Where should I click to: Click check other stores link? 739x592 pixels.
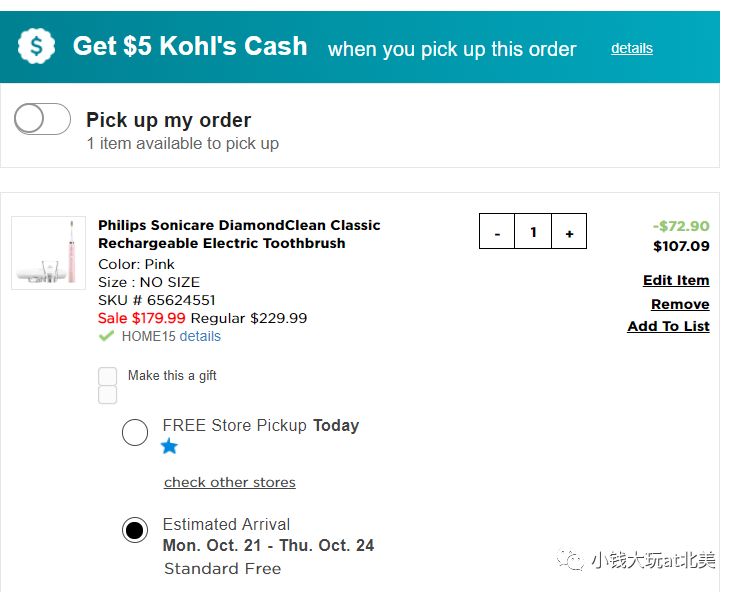pos(230,482)
